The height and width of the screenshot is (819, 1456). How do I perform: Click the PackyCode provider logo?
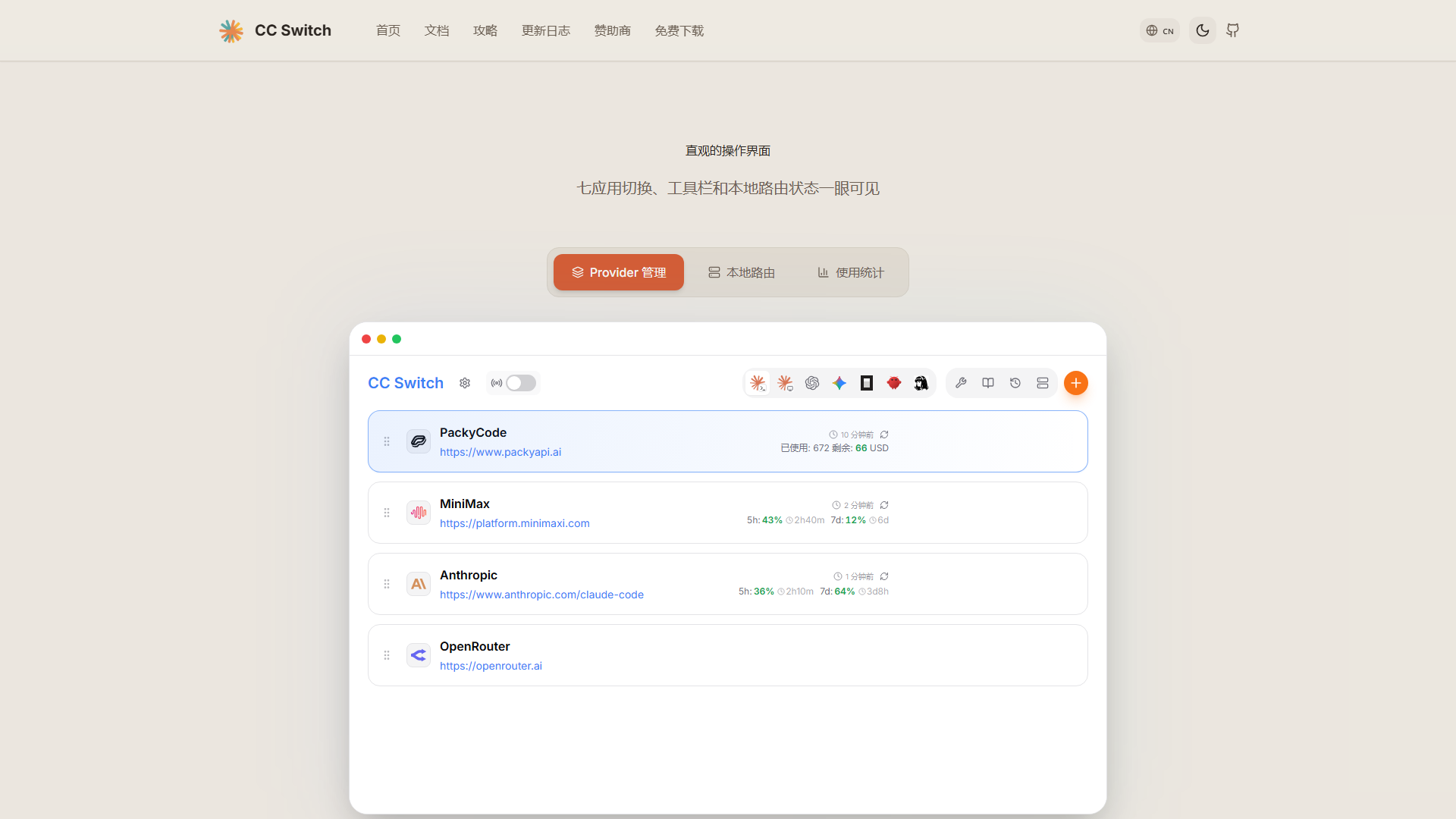click(419, 441)
